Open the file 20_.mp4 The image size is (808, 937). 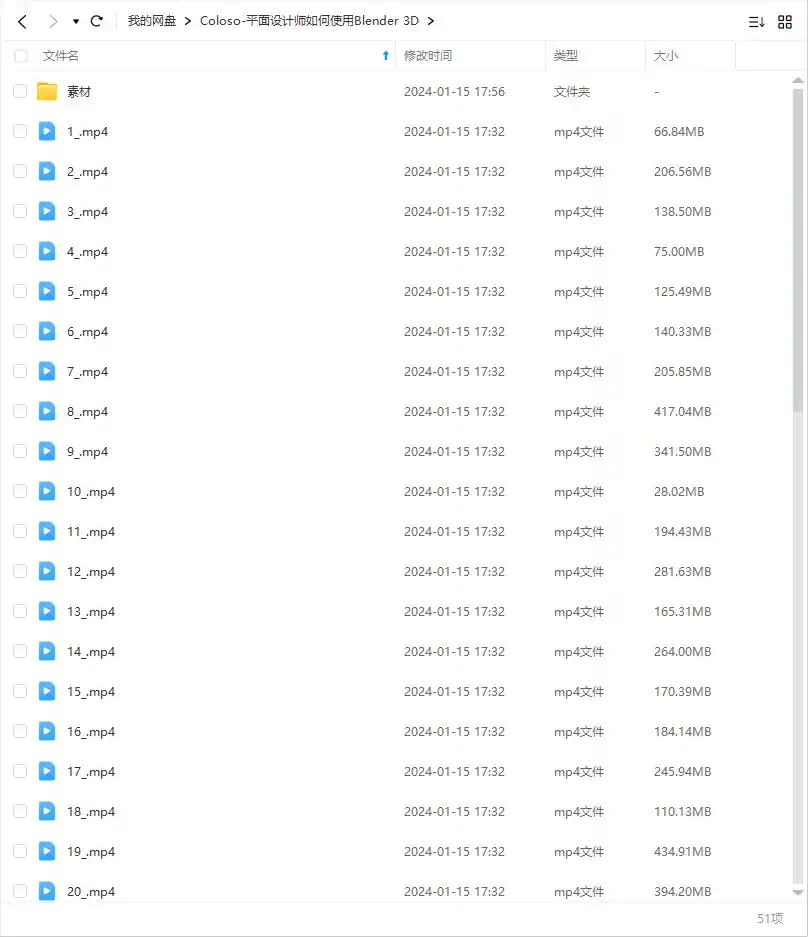tap(91, 891)
